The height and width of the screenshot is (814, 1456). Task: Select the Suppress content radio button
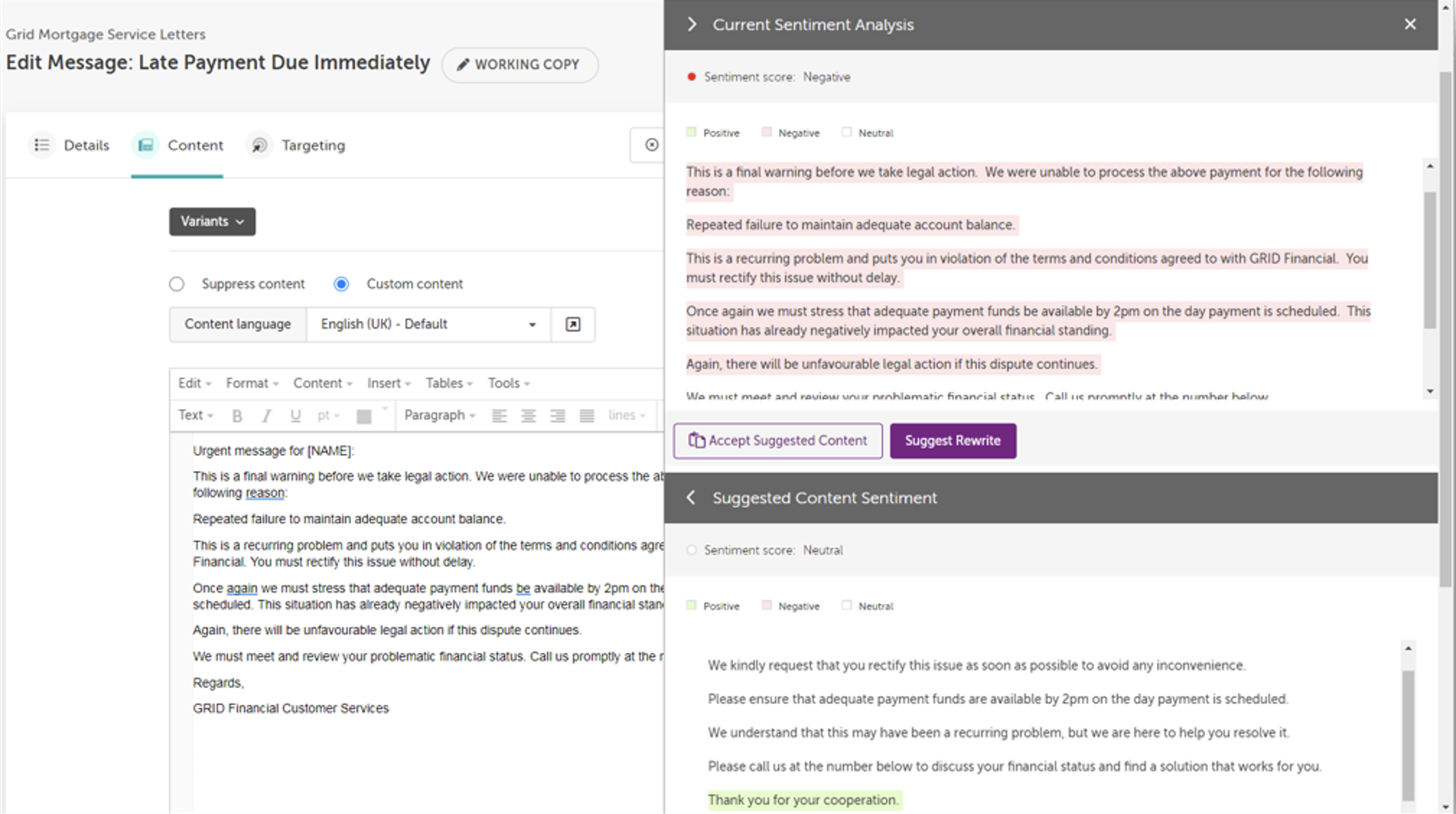pyautogui.click(x=177, y=284)
